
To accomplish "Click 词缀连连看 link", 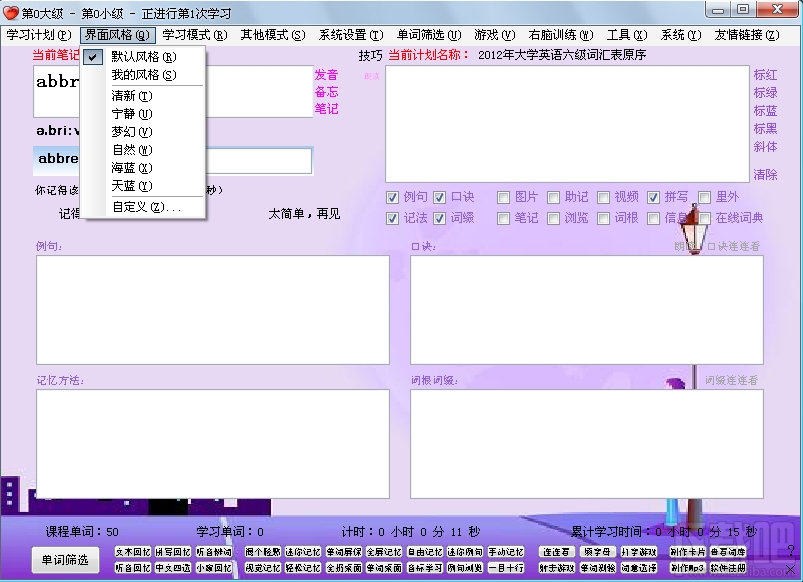I will [x=731, y=380].
